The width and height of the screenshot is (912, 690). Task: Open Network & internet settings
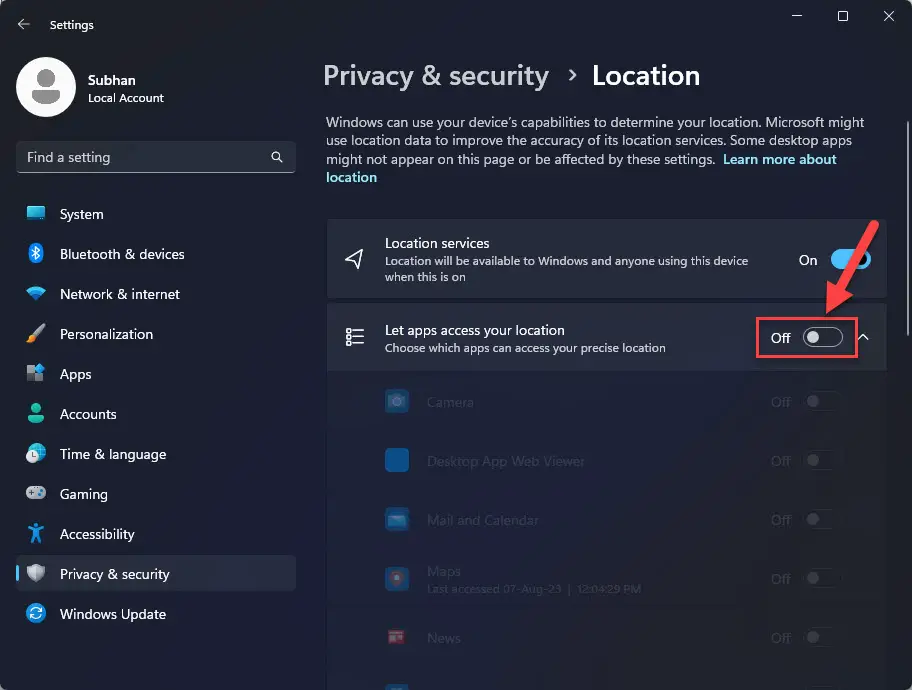pyautogui.click(x=156, y=294)
